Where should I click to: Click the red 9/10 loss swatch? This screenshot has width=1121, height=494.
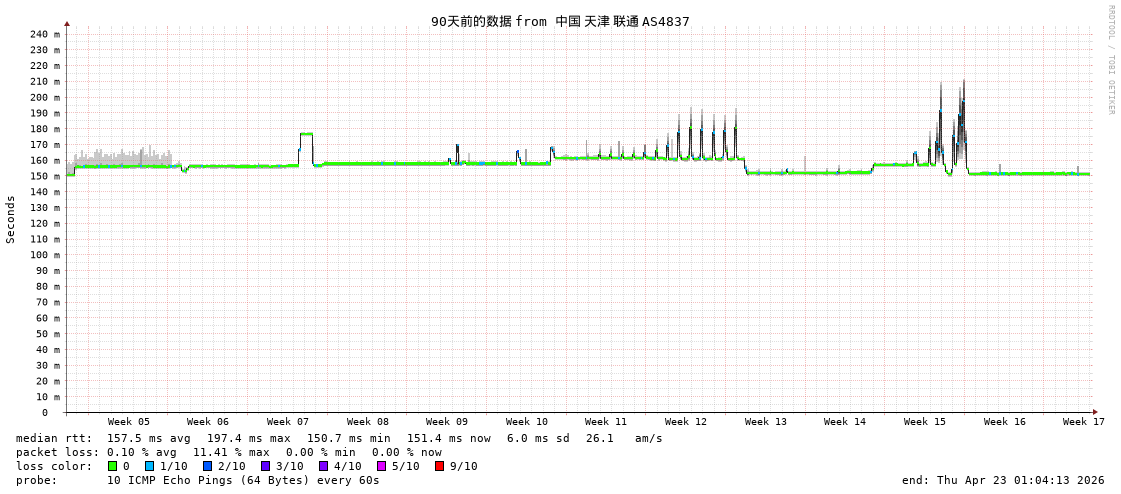click(440, 466)
